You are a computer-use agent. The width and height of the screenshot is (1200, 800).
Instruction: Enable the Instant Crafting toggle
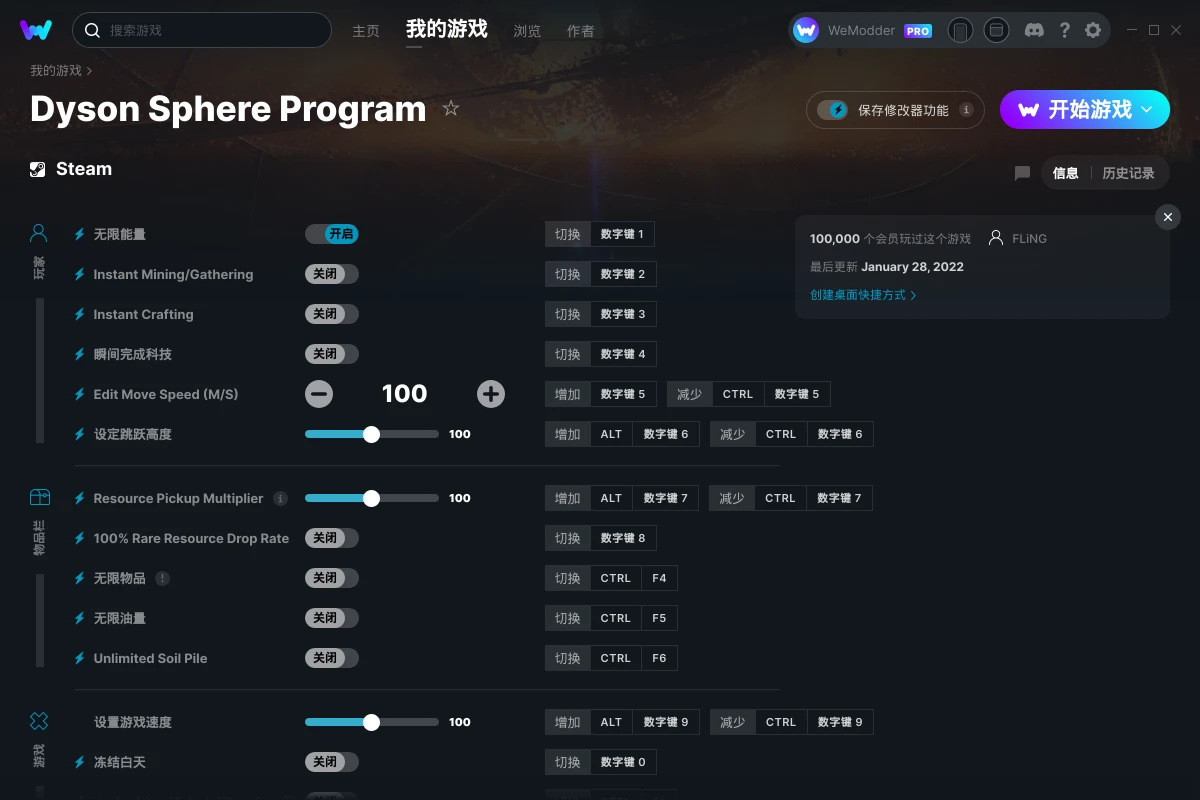click(332, 314)
